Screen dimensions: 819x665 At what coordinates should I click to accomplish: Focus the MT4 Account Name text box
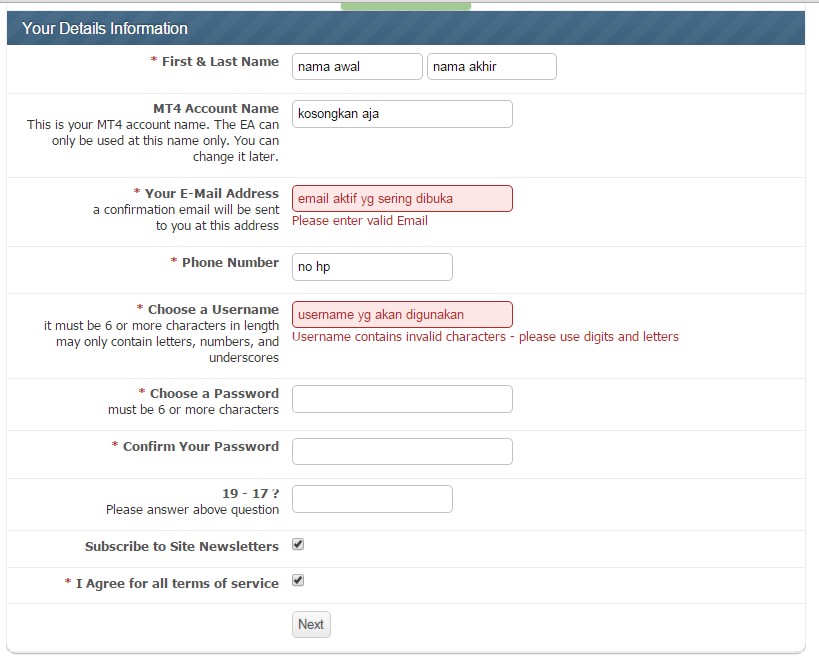coord(402,114)
